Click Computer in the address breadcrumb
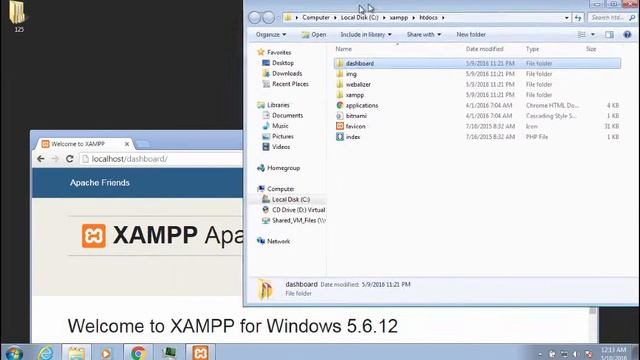Viewport: 640px width, 360px height. (316, 18)
